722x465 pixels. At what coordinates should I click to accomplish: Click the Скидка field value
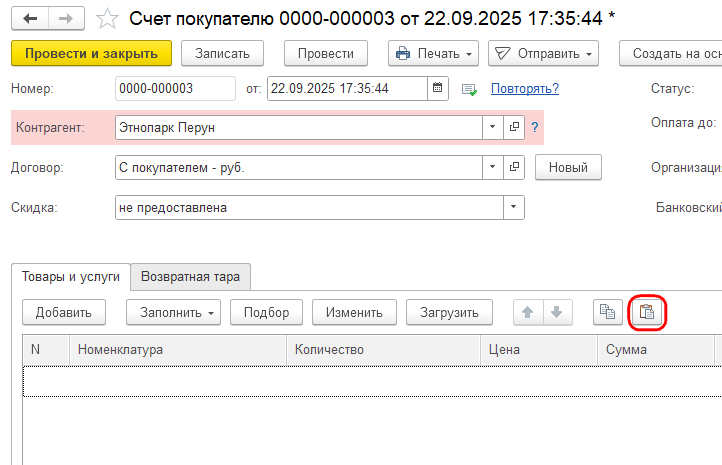(309, 207)
